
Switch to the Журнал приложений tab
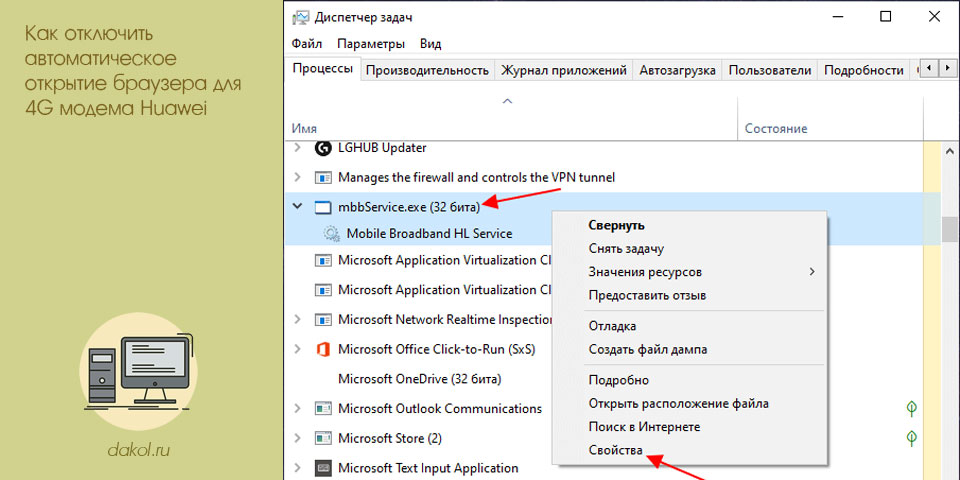[x=564, y=70]
